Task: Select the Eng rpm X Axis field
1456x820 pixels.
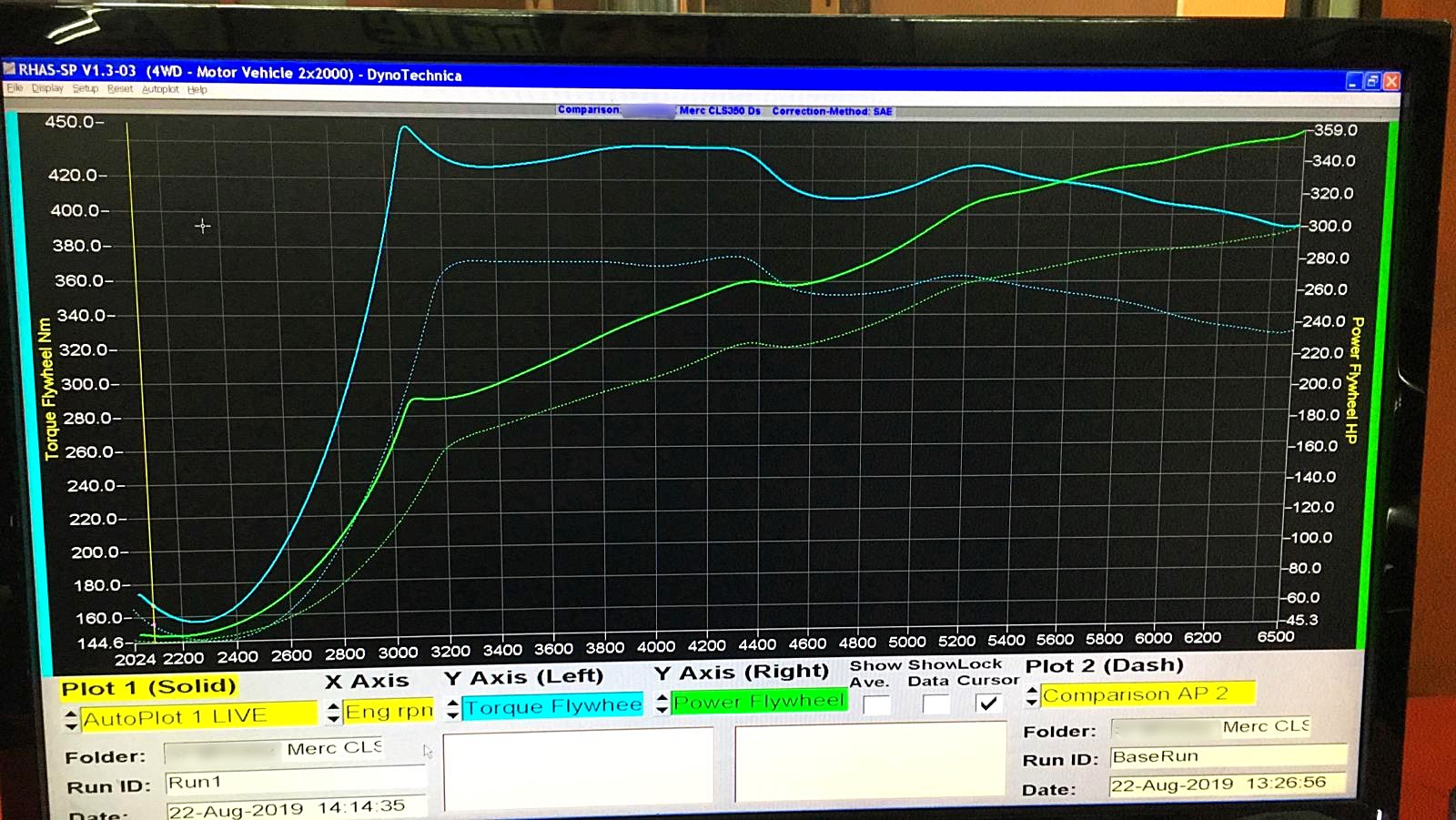Action: 389,711
